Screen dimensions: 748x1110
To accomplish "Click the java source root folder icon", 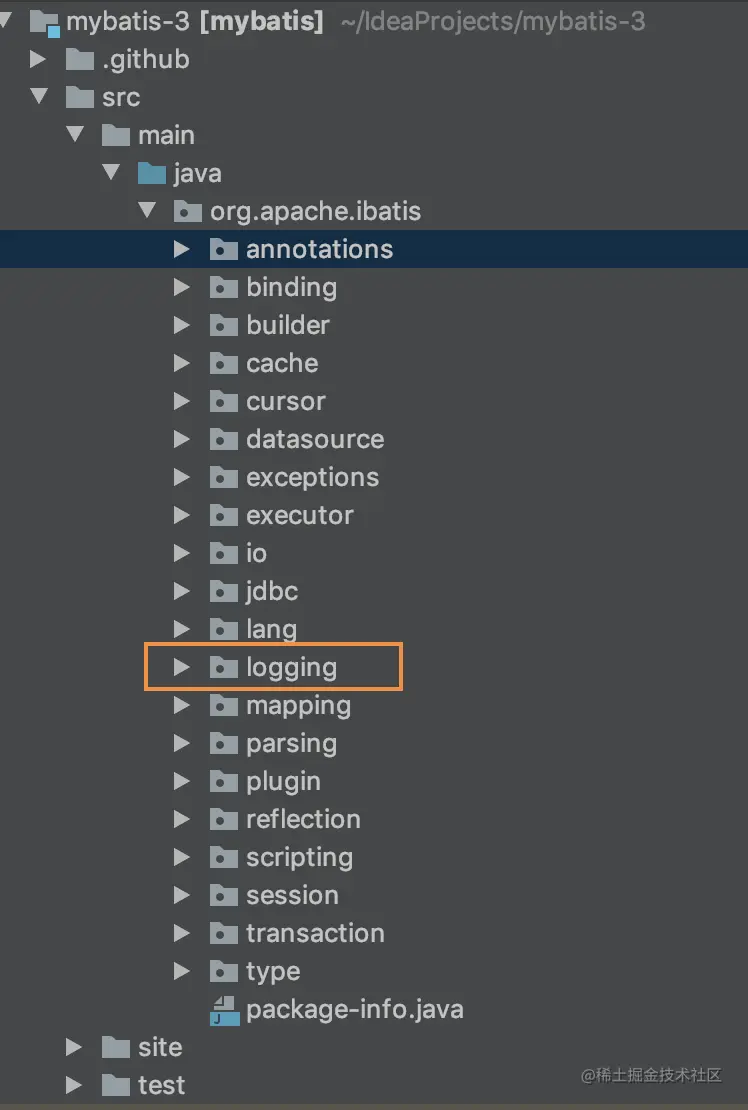I will tap(152, 174).
